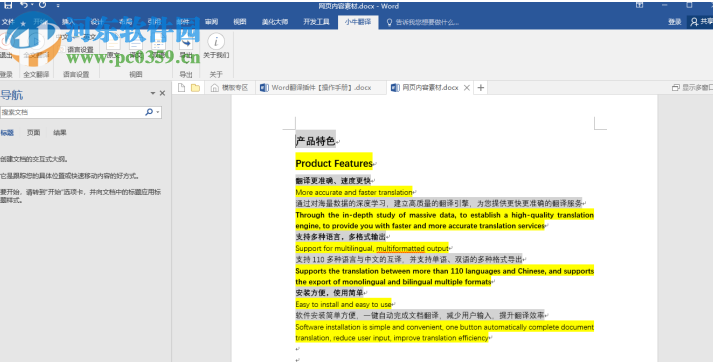The width and height of the screenshot is (713, 362).
Task: Select the 小牛翻译 ribbon tab
Action: 358,22
